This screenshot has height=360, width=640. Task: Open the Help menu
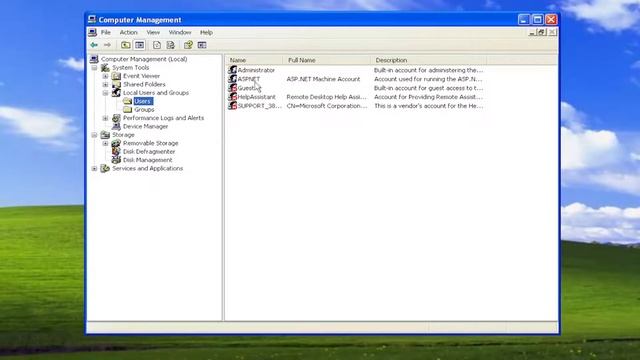pyautogui.click(x=206, y=32)
